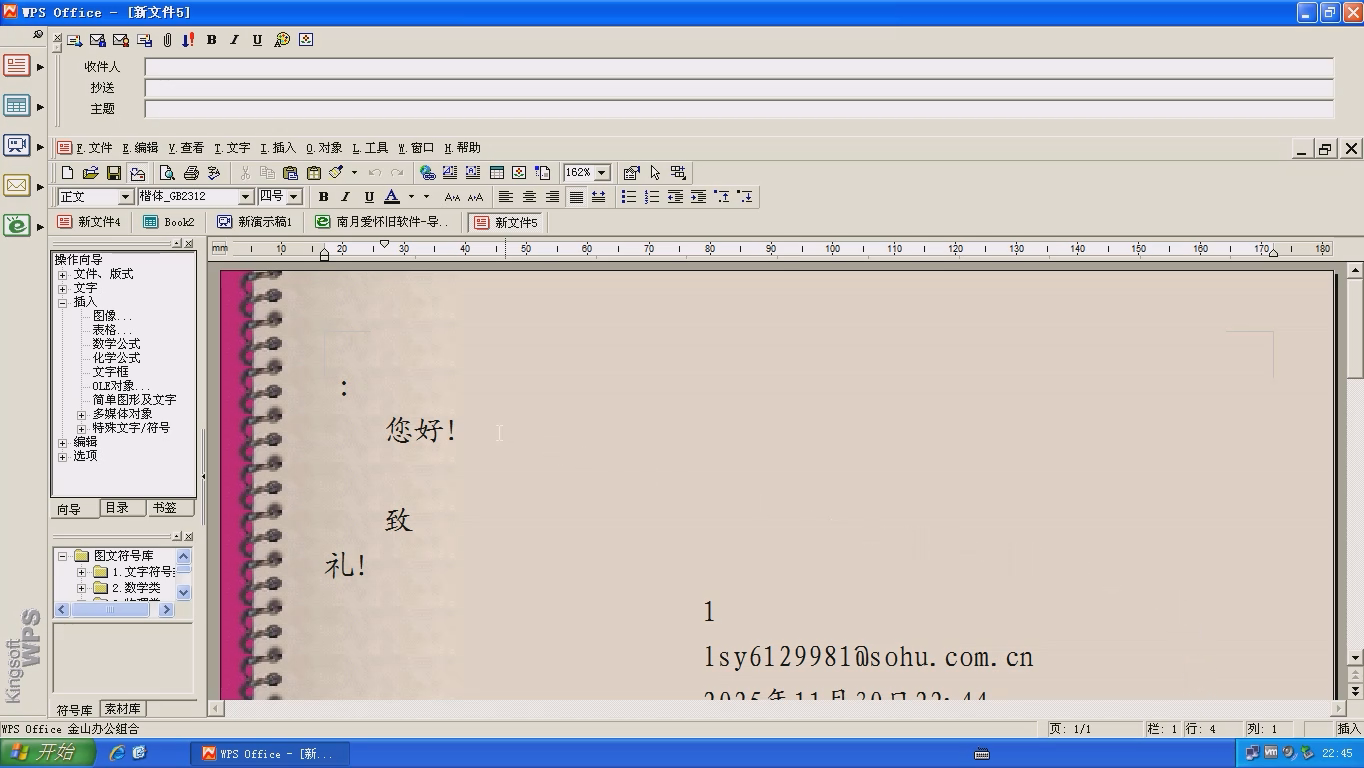Viewport: 1364px width, 768px height.
Task: Open the font color dropdown arrow
Action: 411,197
